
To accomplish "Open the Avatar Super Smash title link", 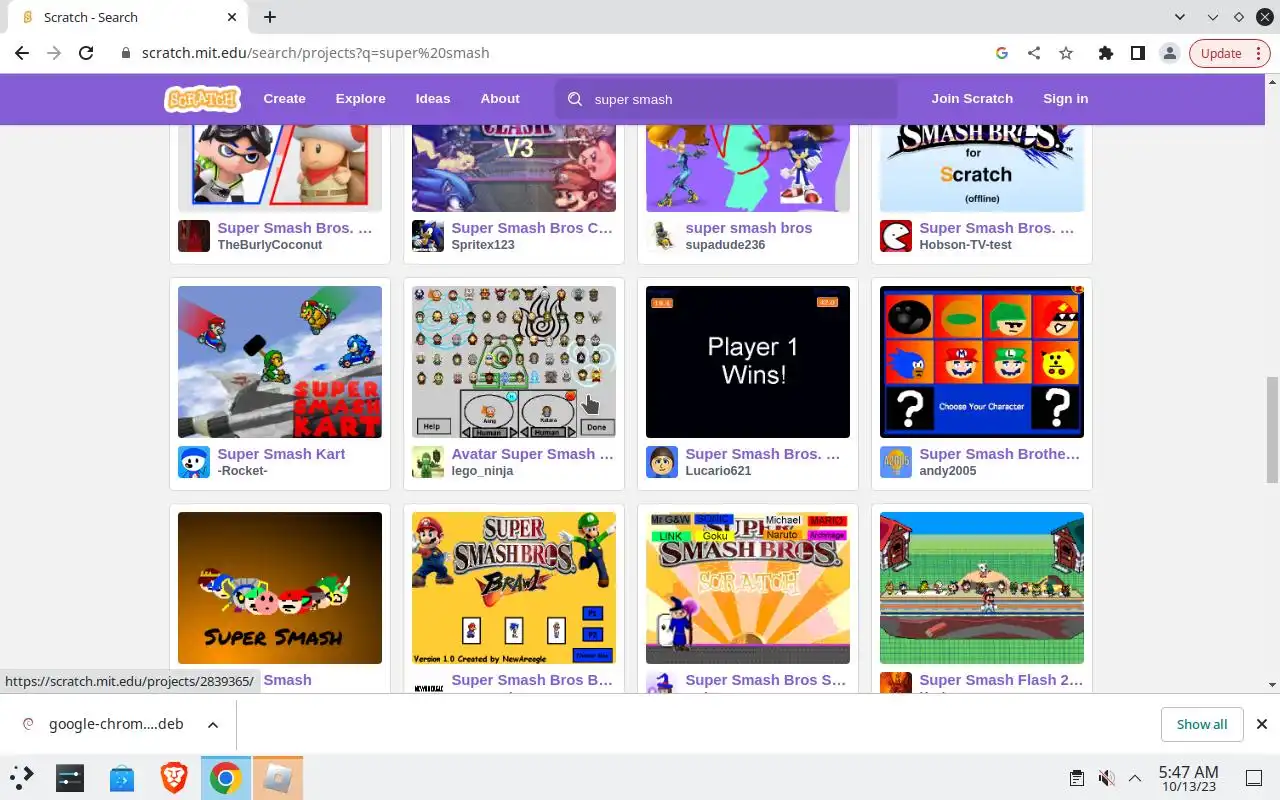I will 533,454.
